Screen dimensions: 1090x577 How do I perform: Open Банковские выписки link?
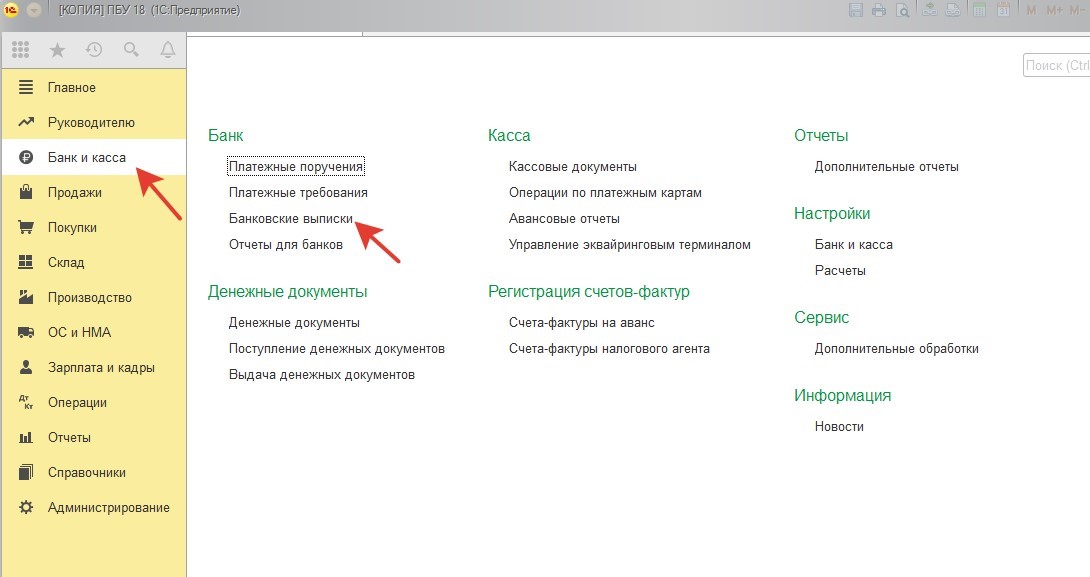290,218
